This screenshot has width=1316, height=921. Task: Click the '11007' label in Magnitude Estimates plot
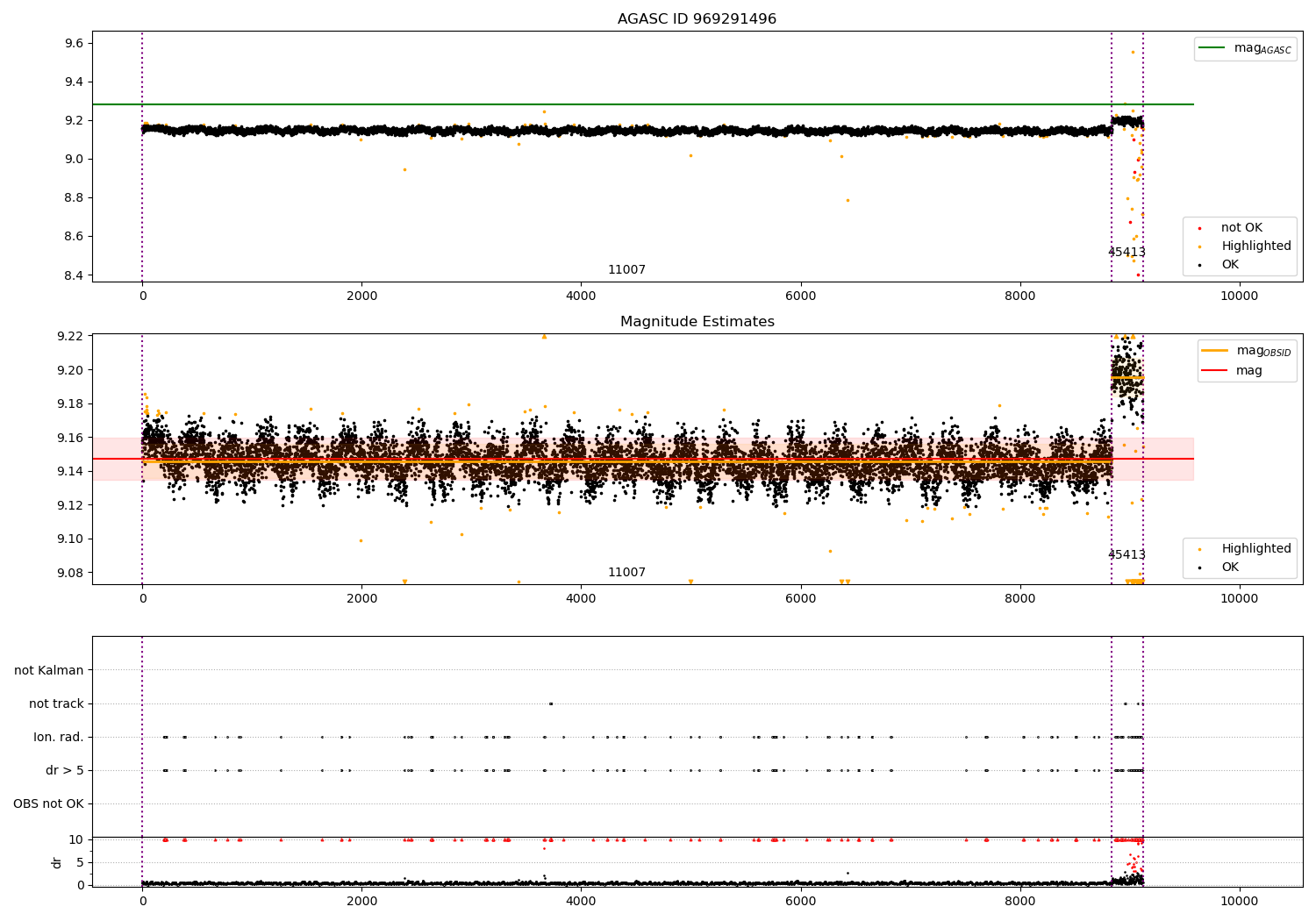pyautogui.click(x=626, y=573)
